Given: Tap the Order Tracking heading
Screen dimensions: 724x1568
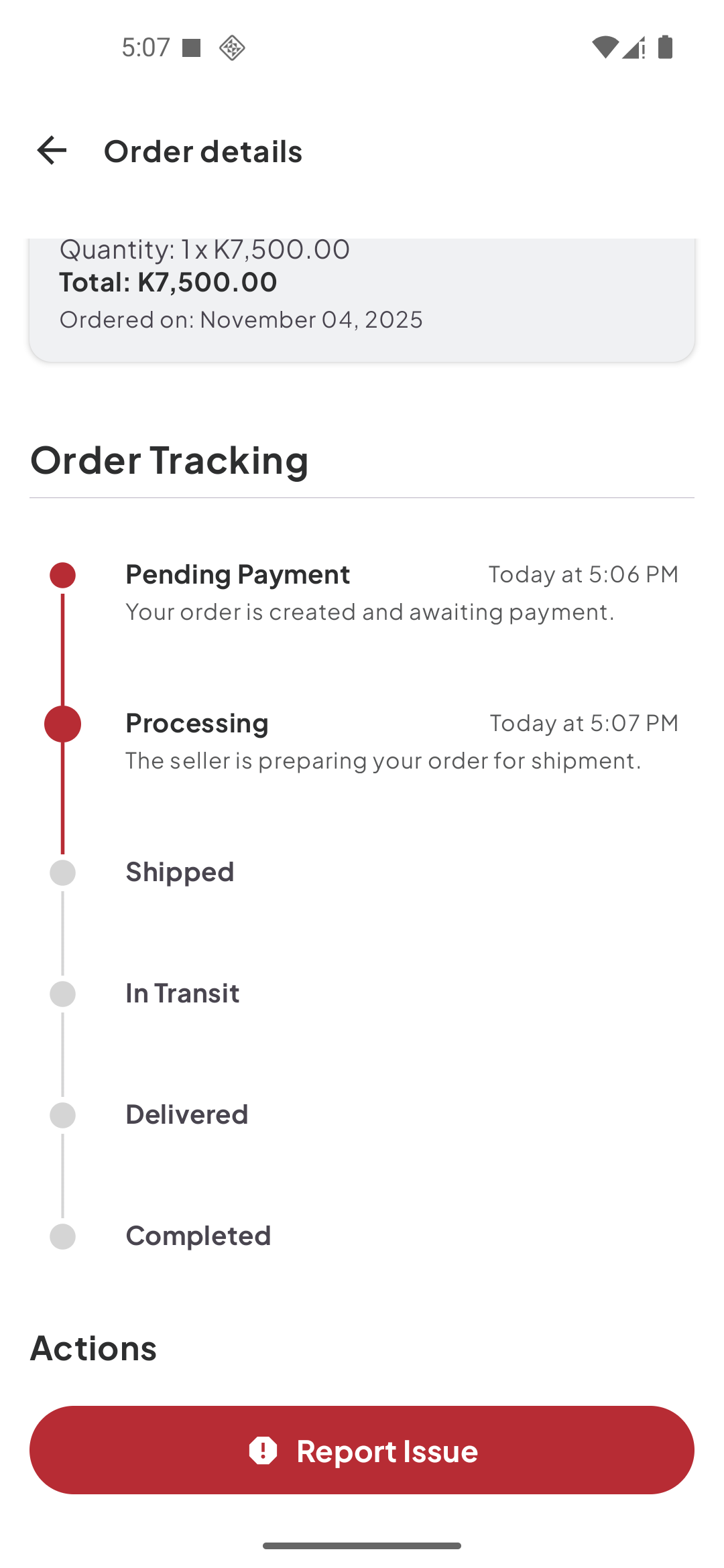Looking at the screenshot, I should pyautogui.click(x=170, y=460).
